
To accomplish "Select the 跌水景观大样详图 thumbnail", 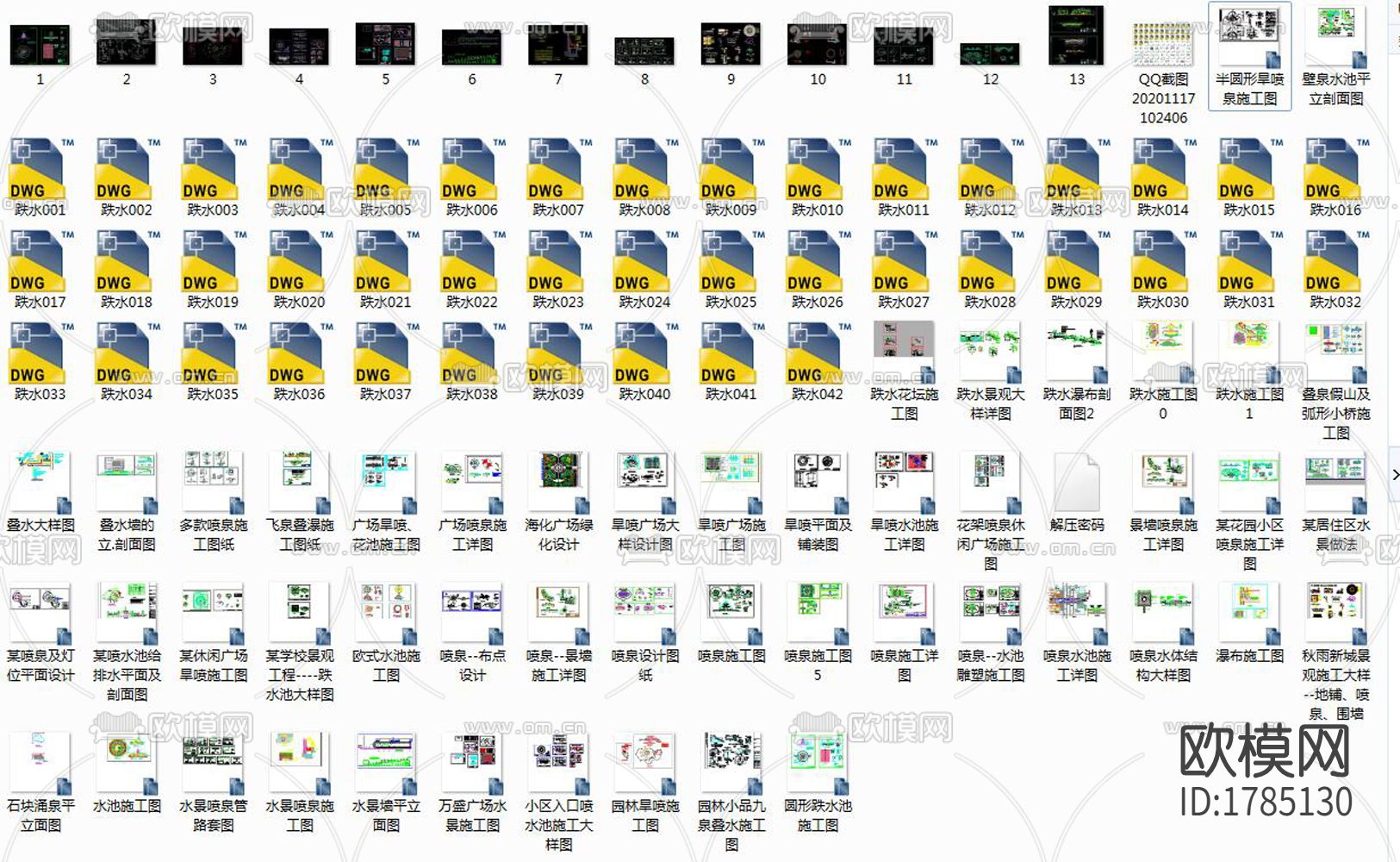I will [x=991, y=352].
